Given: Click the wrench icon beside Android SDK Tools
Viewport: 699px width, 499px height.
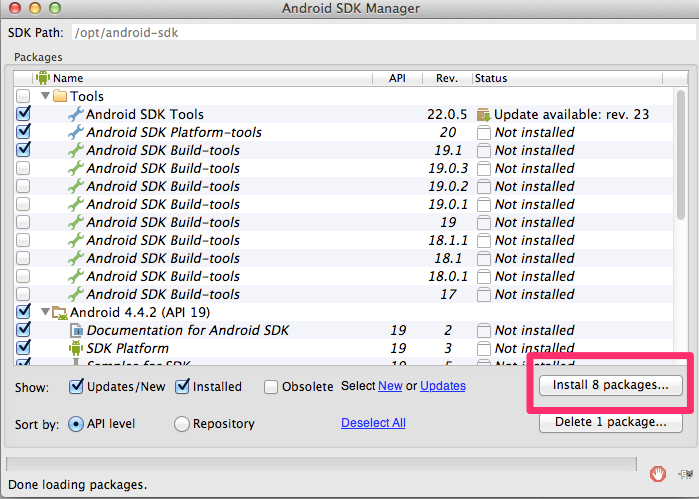Looking at the screenshot, I should (x=76, y=114).
